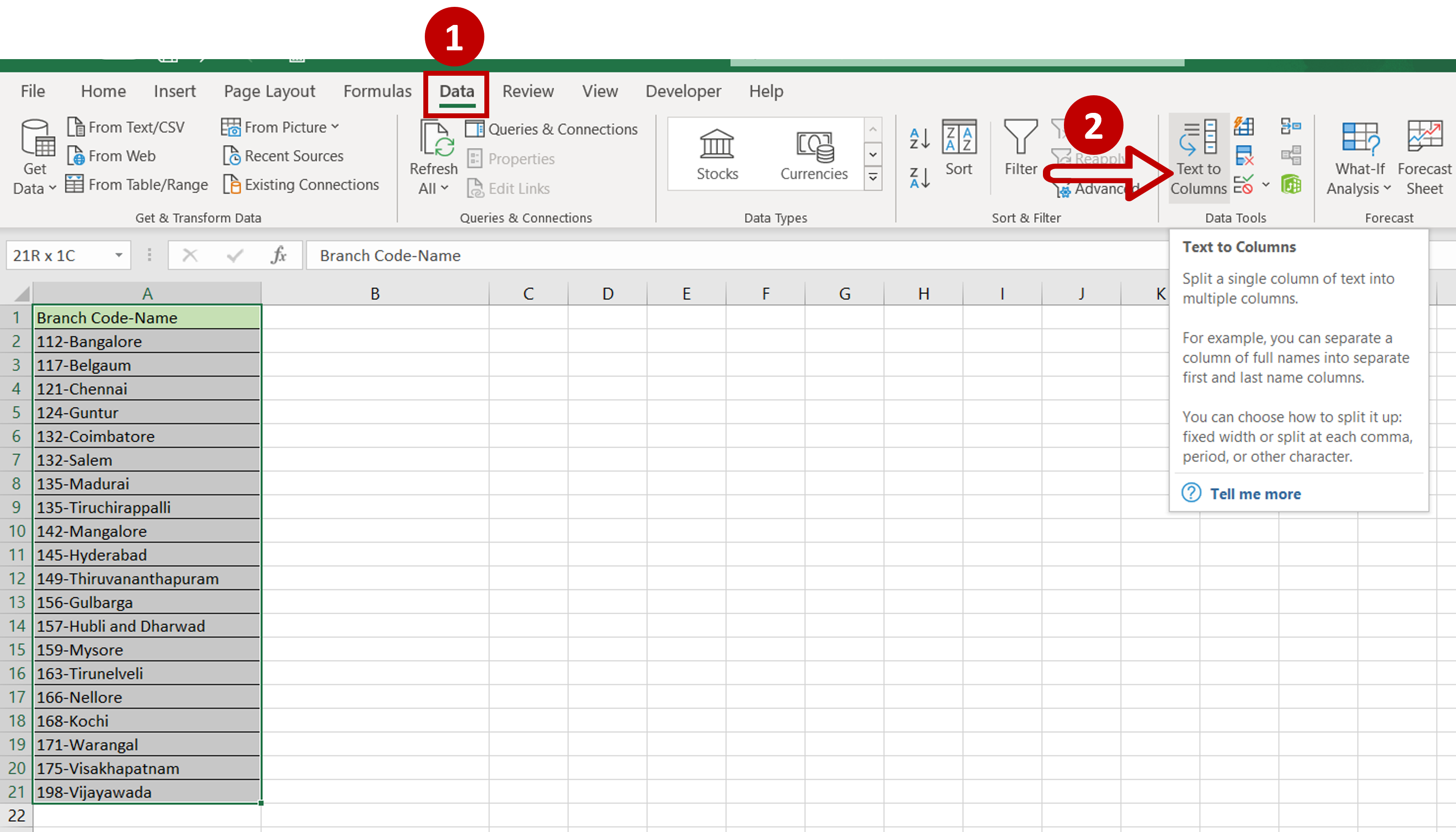
Task: Switch to the View tab
Action: click(x=600, y=91)
